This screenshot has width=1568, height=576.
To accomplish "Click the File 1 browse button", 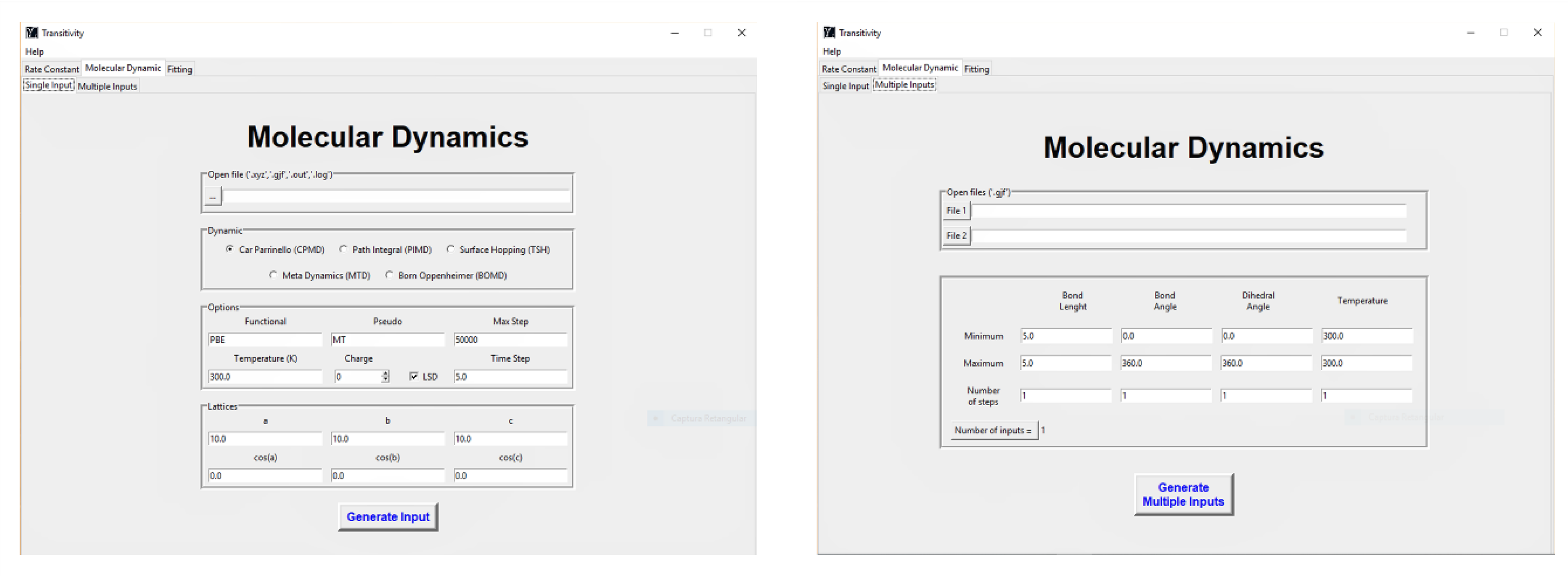I will (x=956, y=211).
